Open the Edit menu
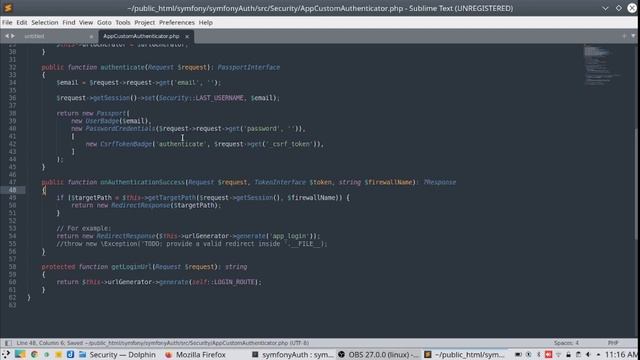The image size is (640, 360). coord(22,22)
